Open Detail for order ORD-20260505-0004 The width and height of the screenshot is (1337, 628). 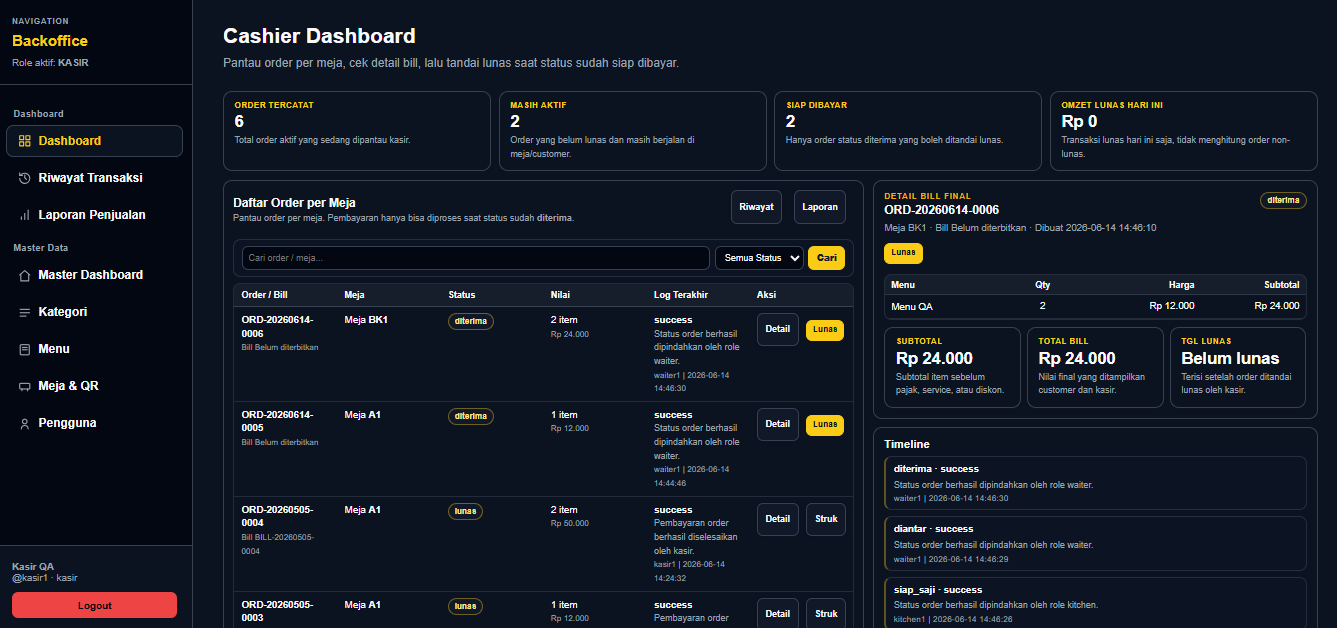point(778,519)
